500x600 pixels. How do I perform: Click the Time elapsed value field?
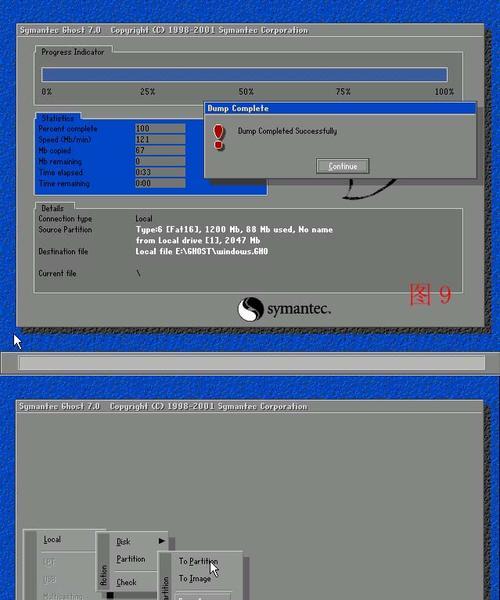160,172
